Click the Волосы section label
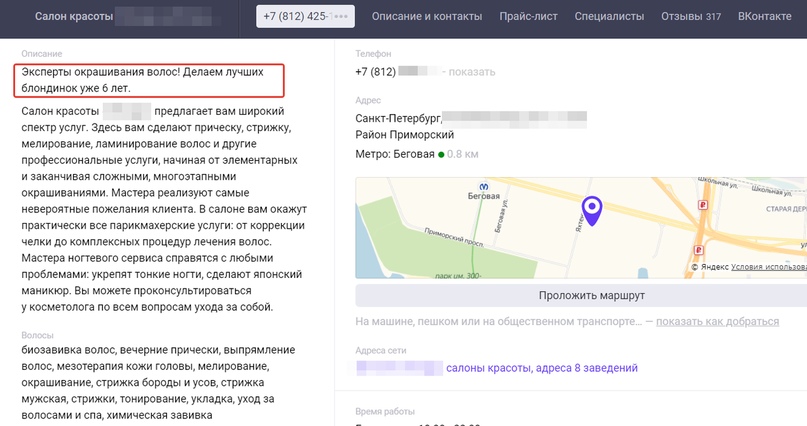The width and height of the screenshot is (807, 426). (38, 335)
